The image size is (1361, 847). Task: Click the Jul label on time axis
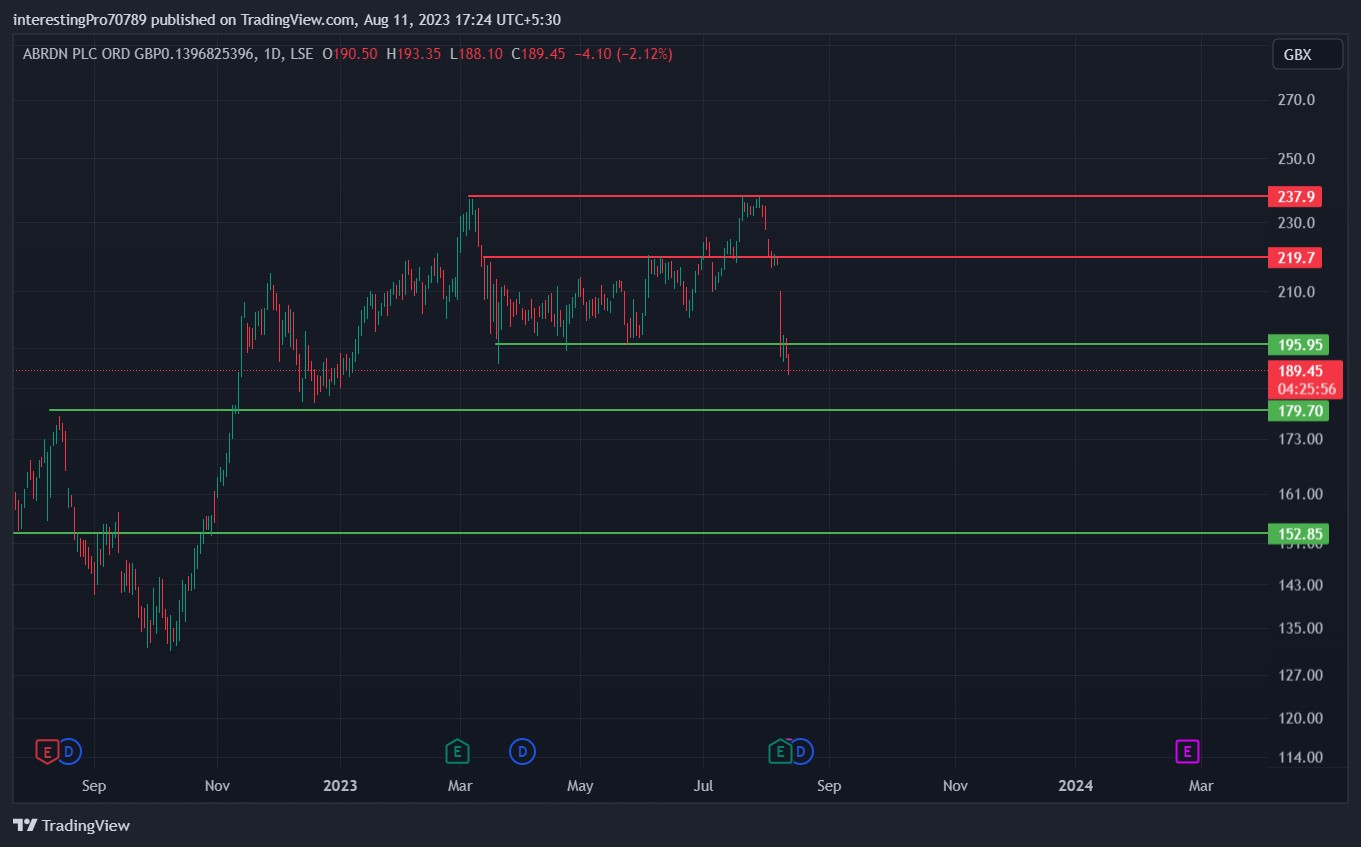pos(703,786)
